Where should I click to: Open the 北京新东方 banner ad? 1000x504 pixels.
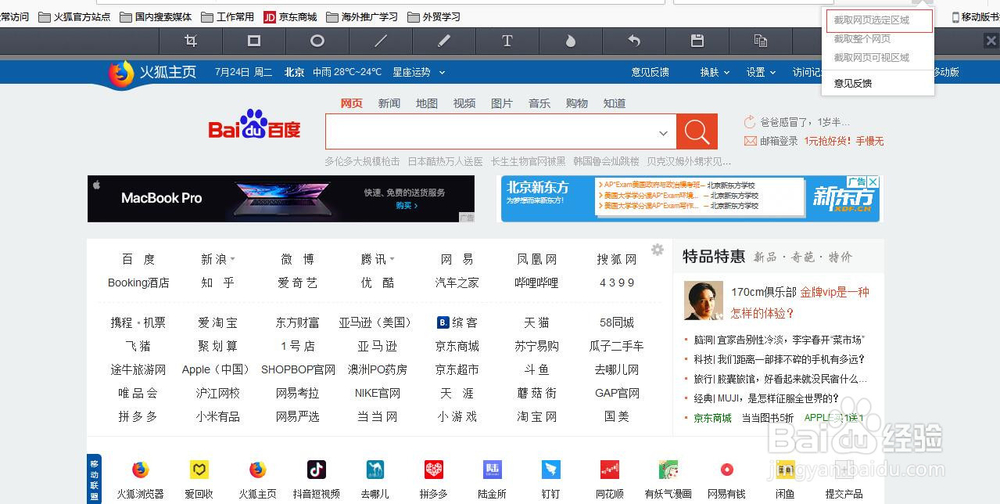690,198
